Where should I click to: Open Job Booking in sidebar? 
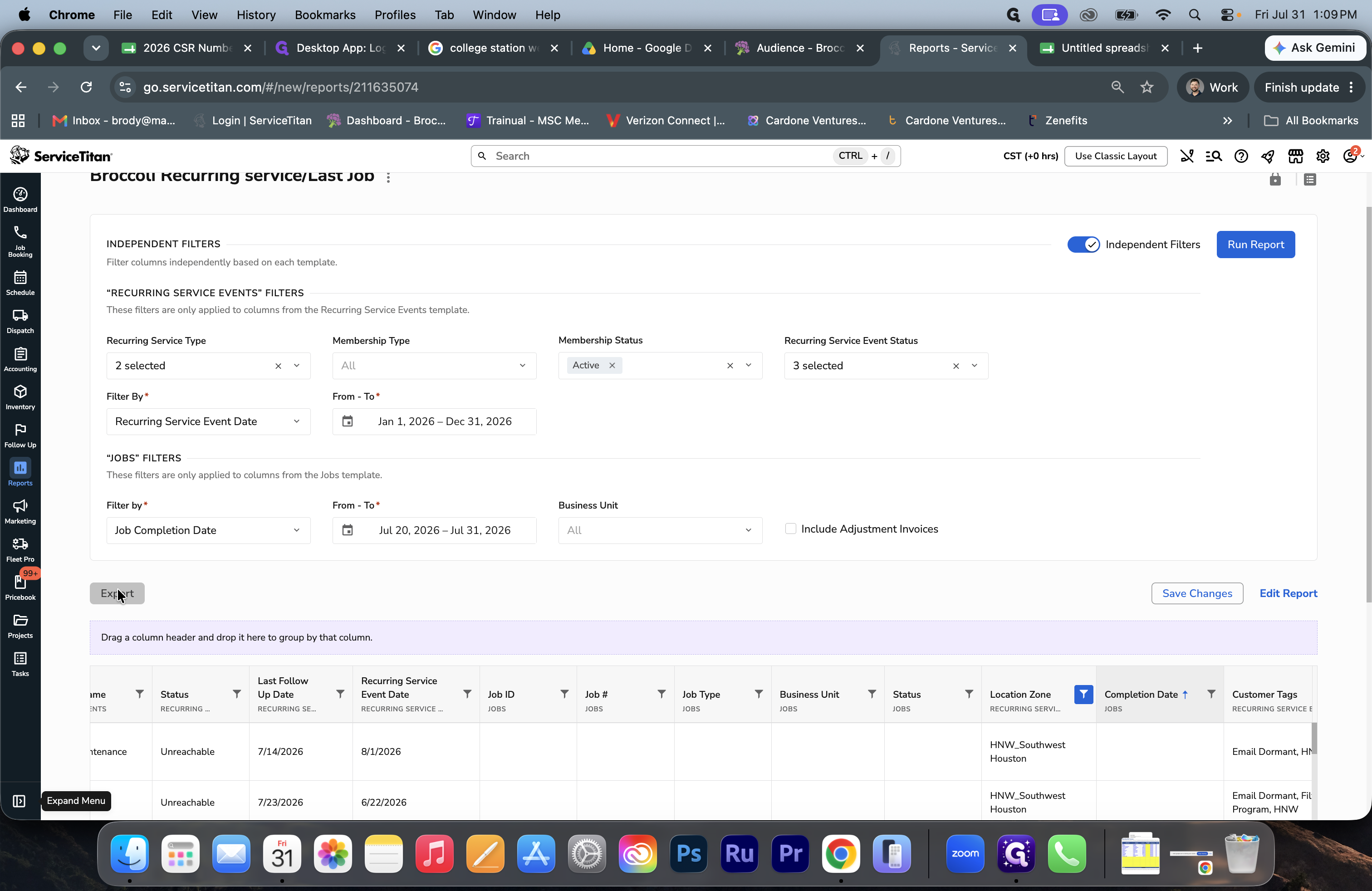pos(20,241)
